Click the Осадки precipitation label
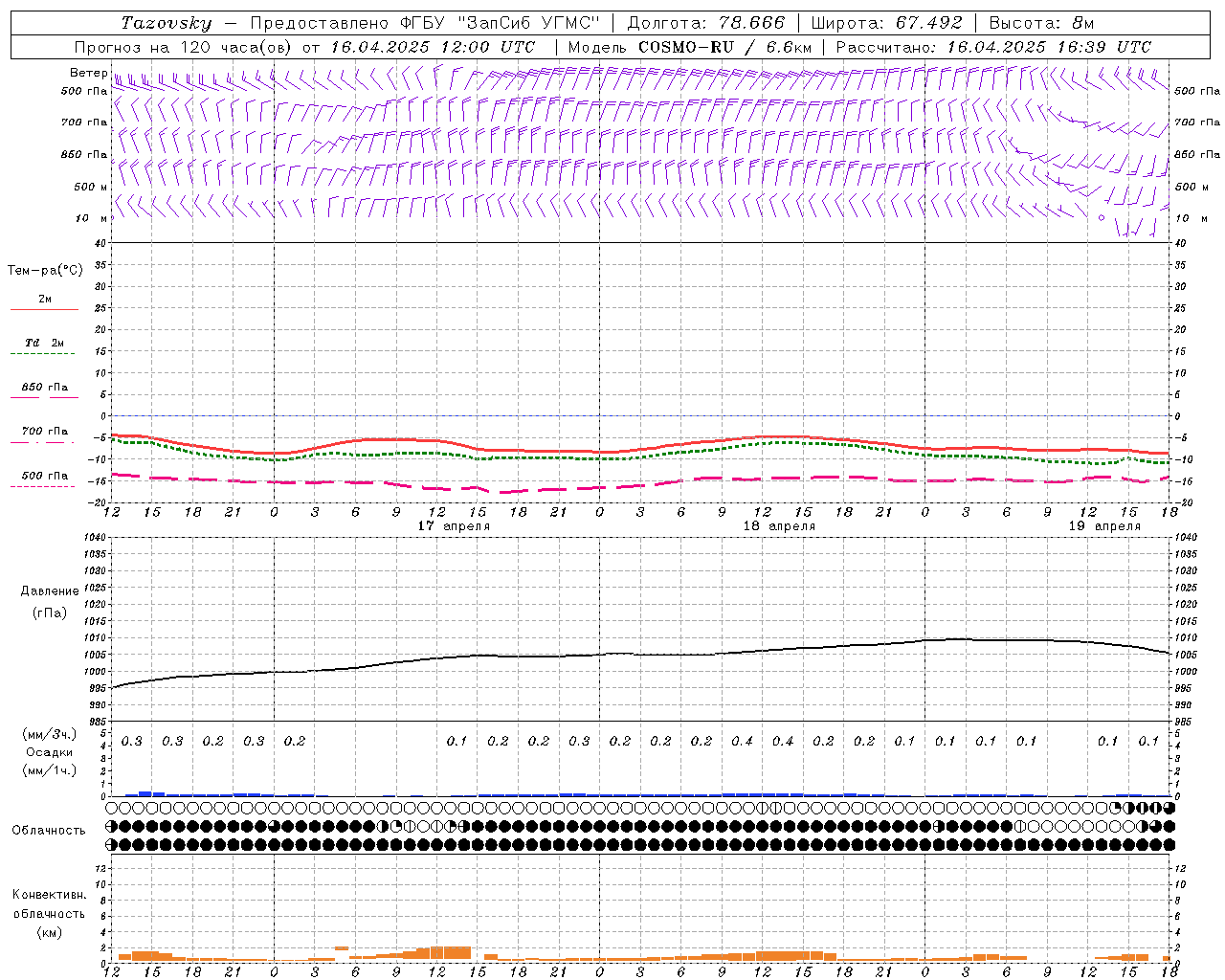Screen dimensions: 1225x980 (x=50, y=752)
